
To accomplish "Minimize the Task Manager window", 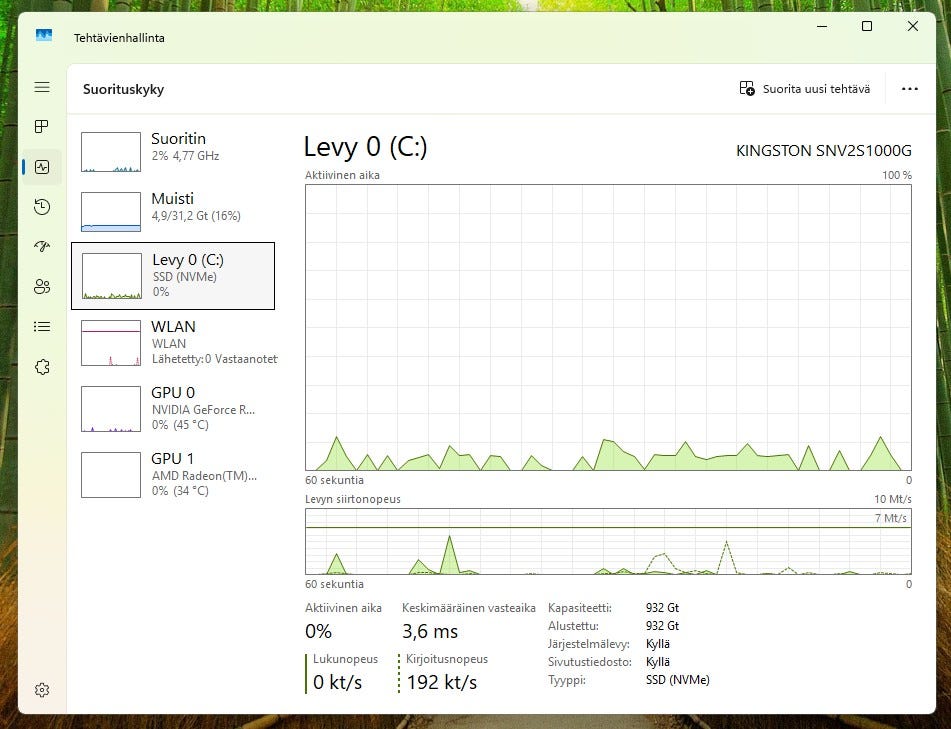I will tap(822, 26).
